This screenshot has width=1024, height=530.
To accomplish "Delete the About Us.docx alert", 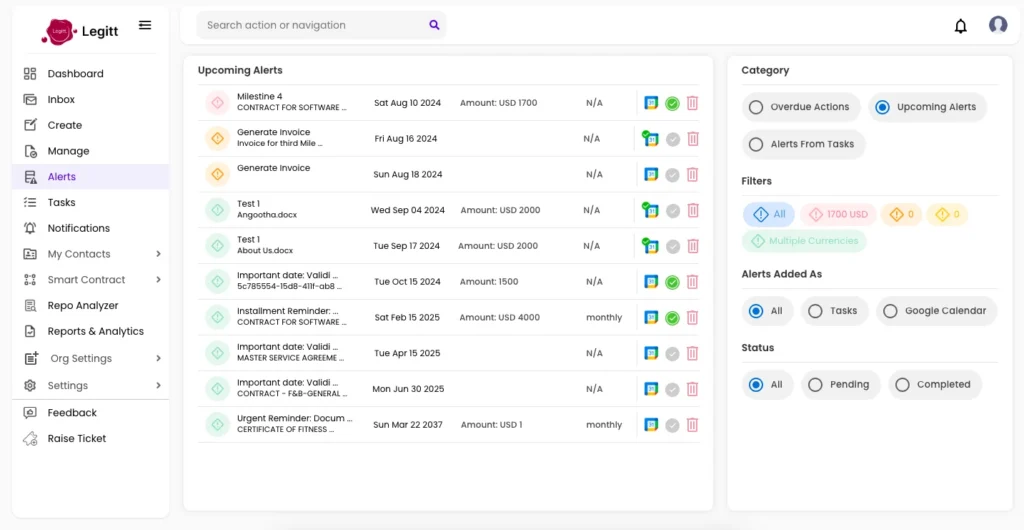I will (692, 246).
